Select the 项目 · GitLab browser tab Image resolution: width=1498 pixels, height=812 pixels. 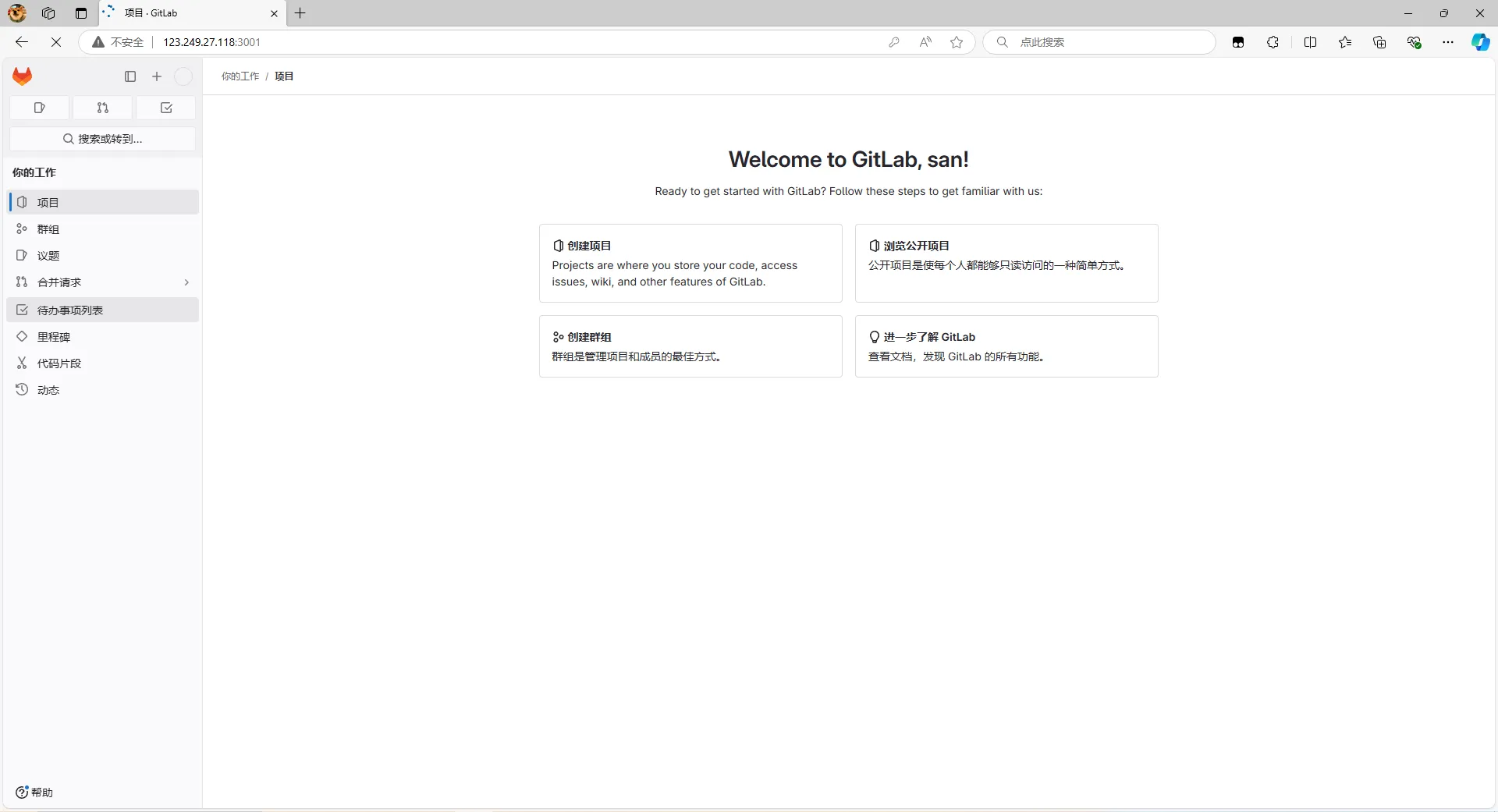point(193,13)
